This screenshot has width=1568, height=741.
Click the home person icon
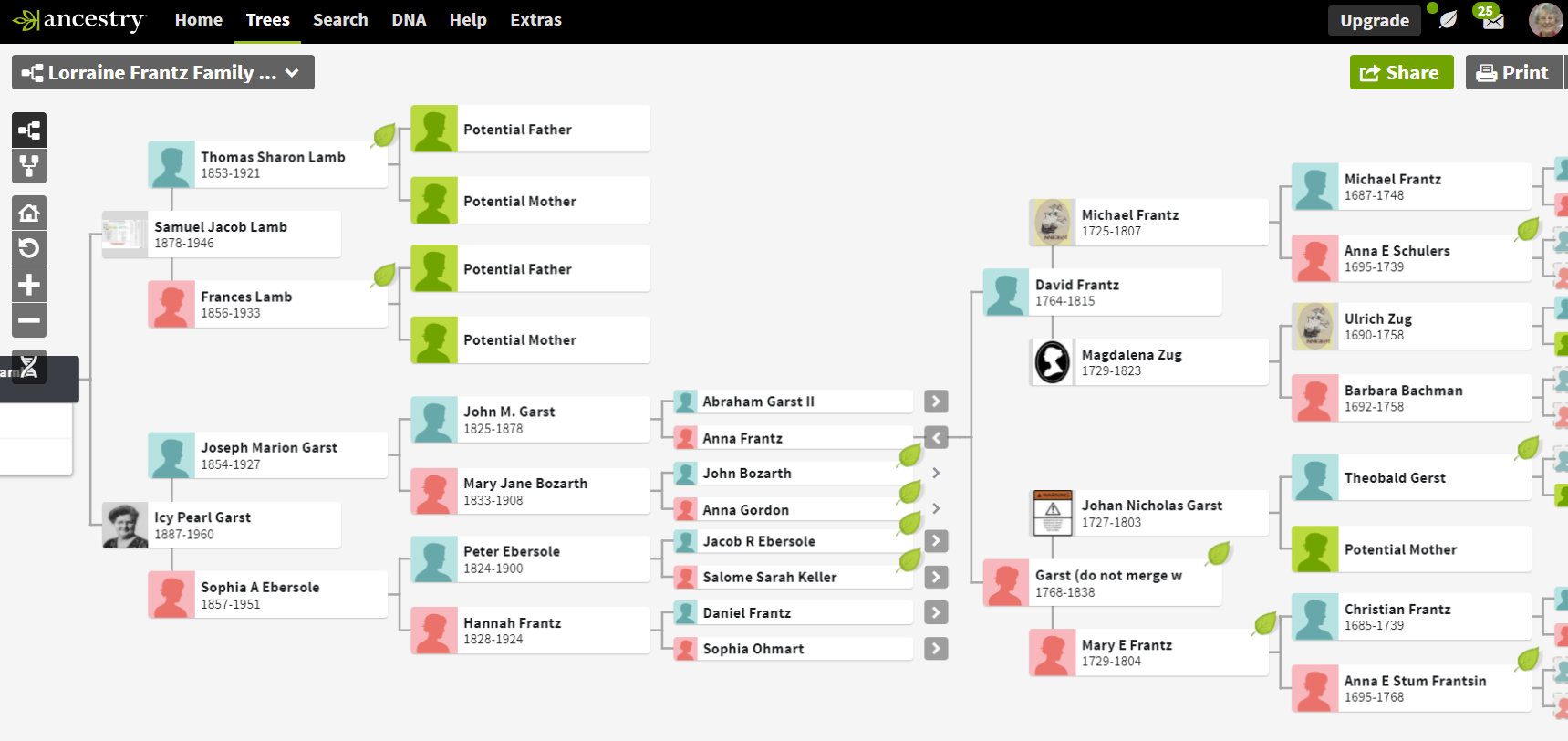[x=29, y=214]
